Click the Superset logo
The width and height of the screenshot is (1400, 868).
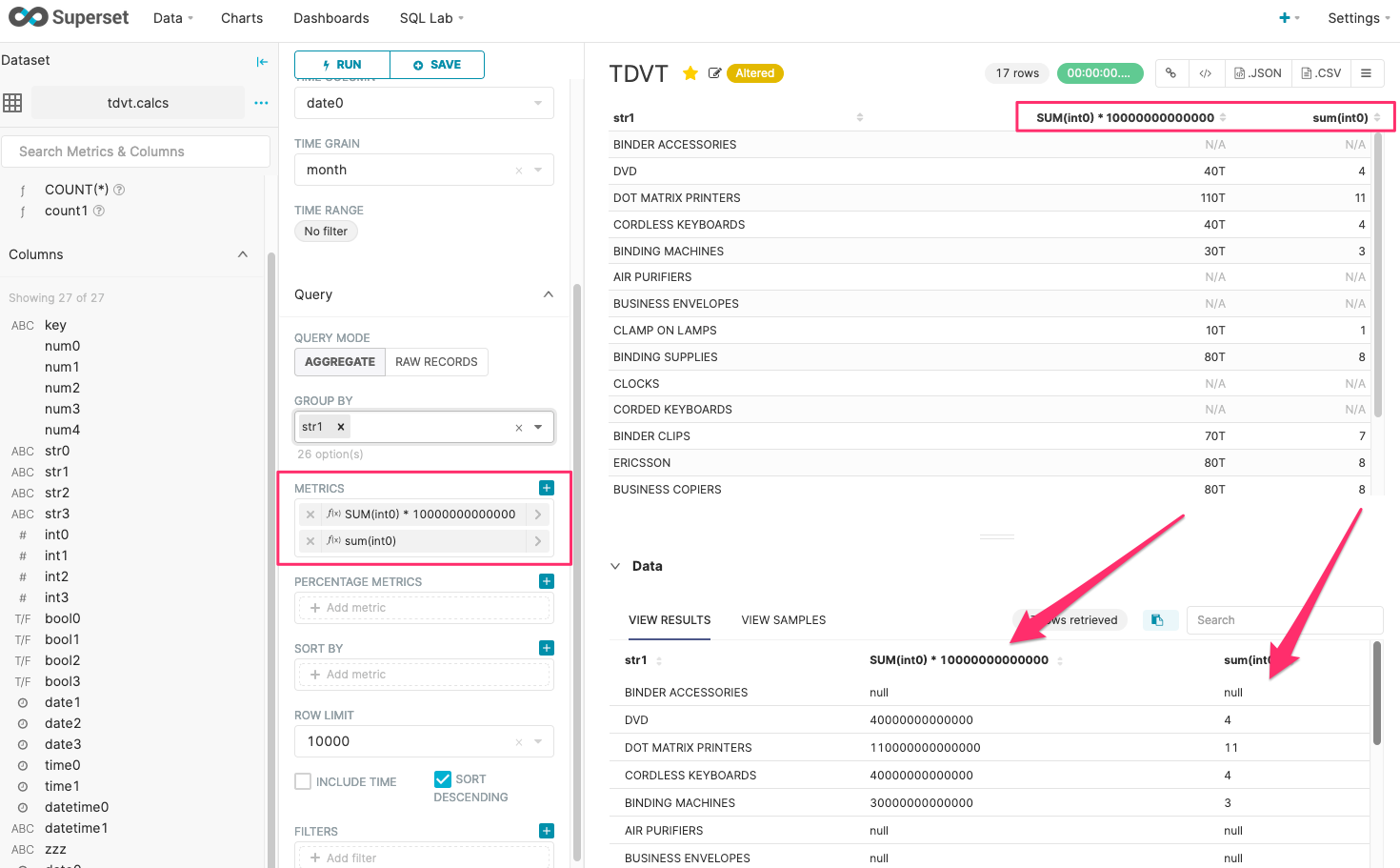click(x=69, y=17)
